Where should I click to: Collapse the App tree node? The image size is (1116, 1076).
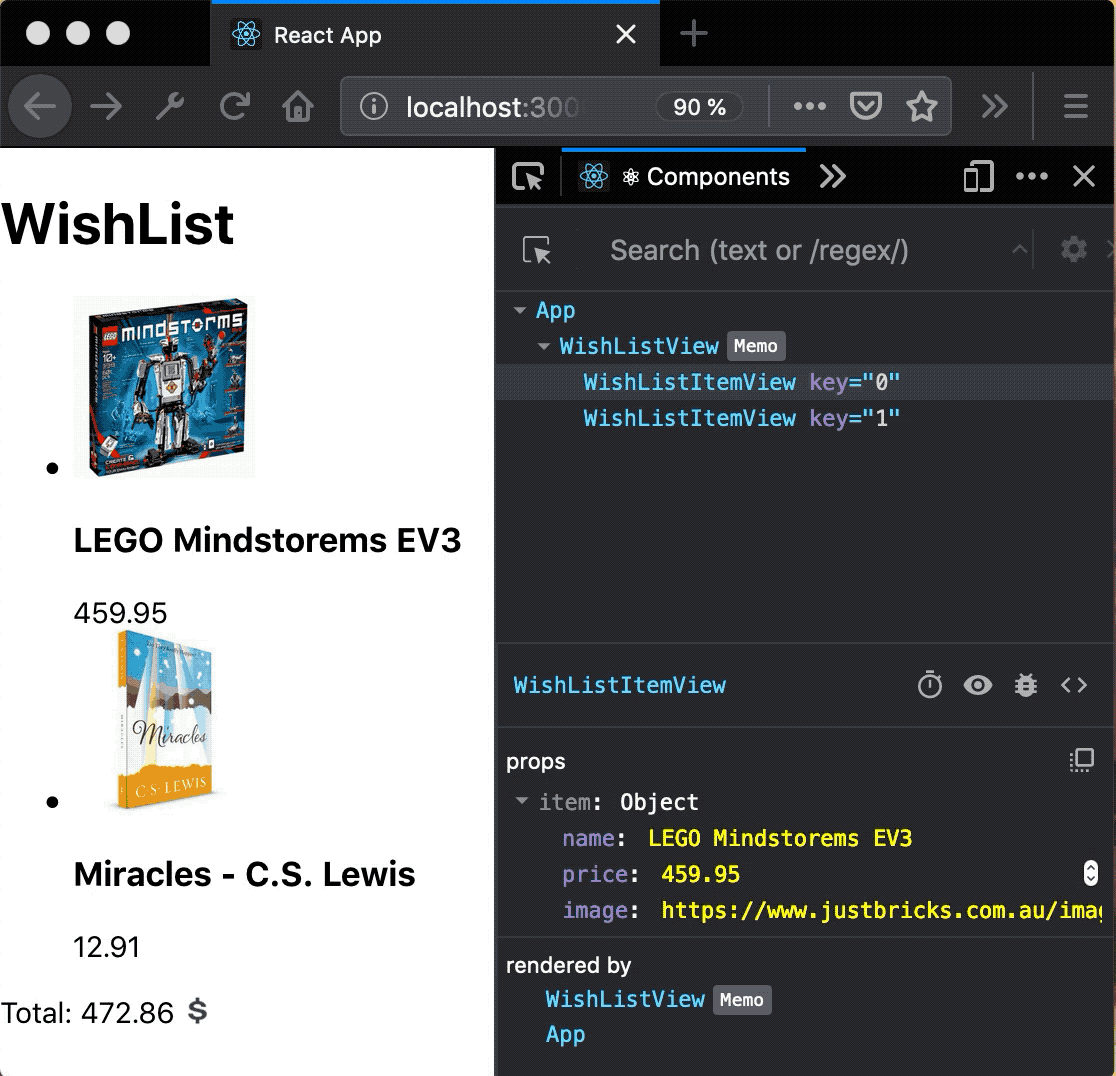tap(520, 310)
